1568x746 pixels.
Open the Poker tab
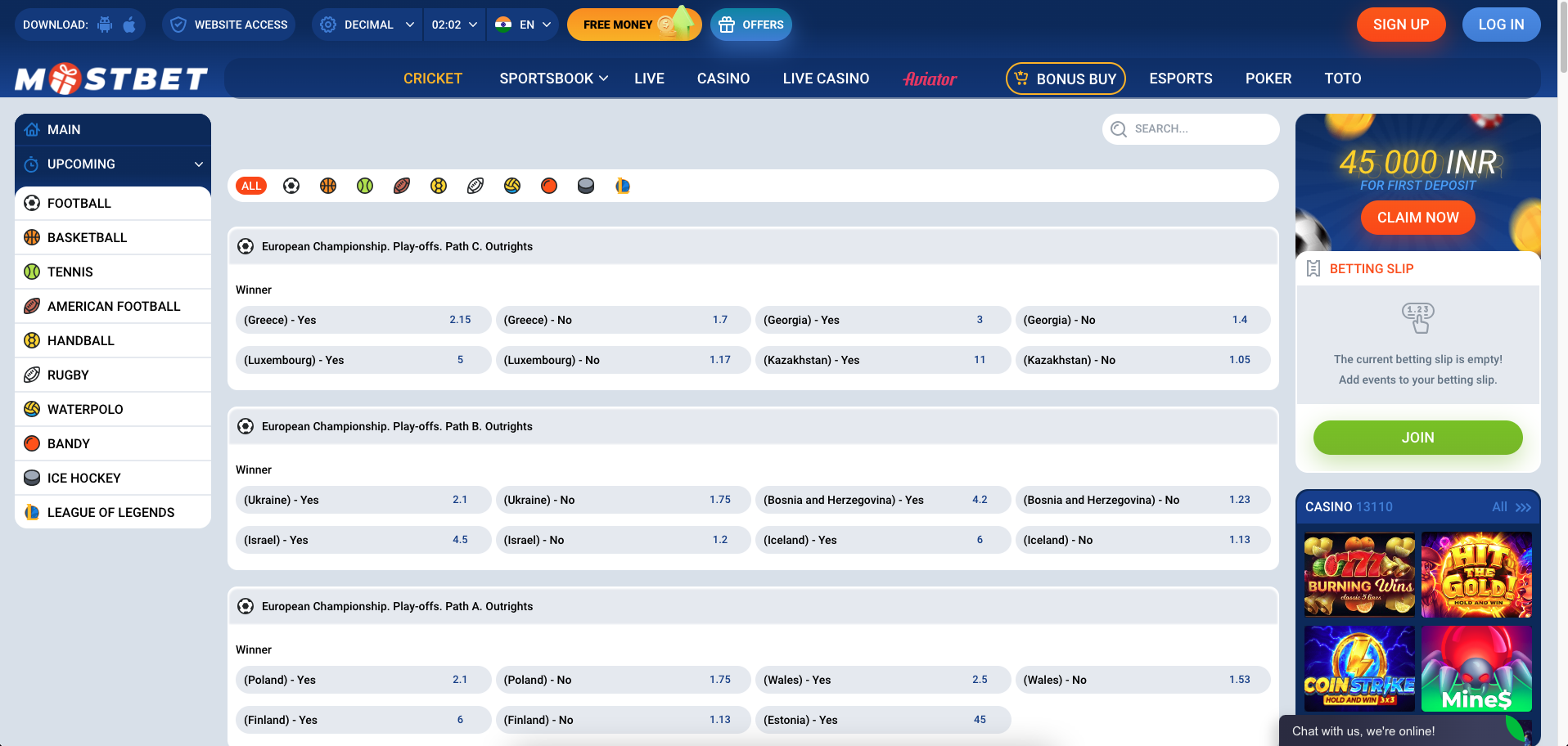(1268, 79)
